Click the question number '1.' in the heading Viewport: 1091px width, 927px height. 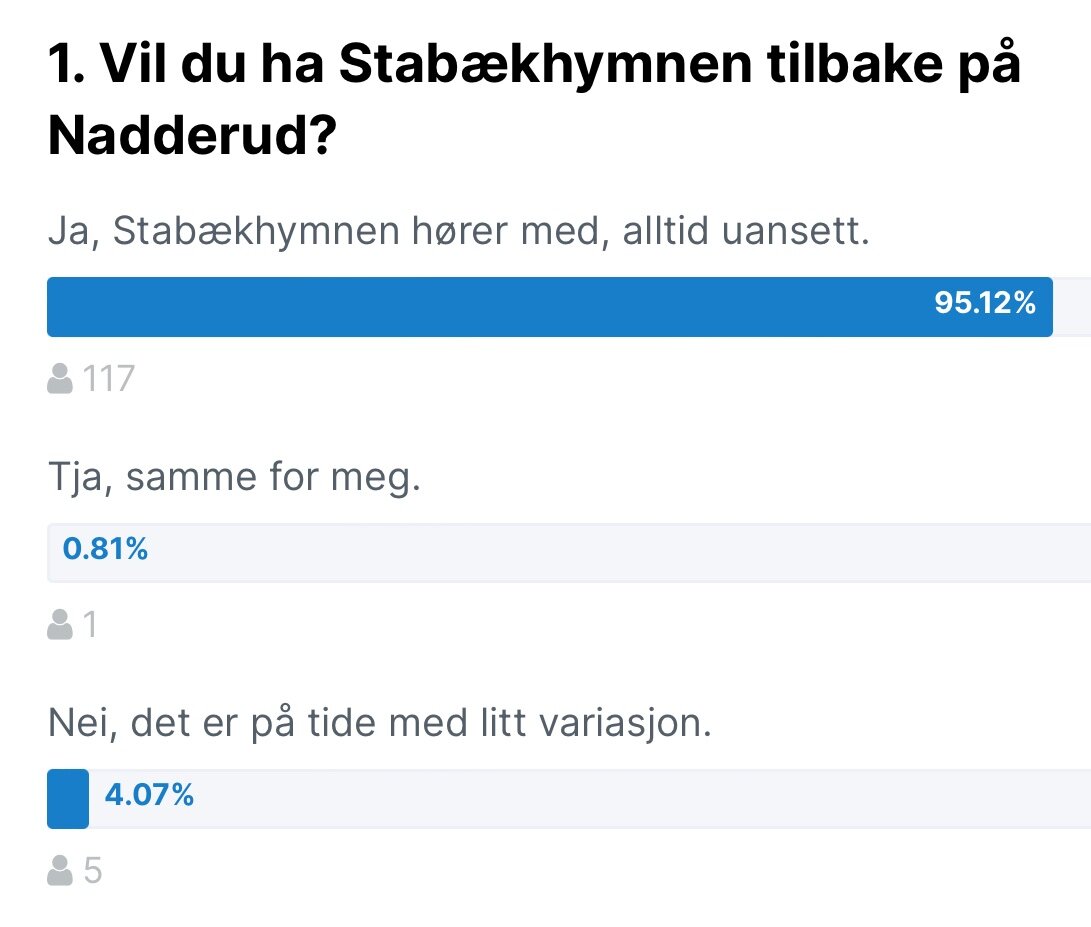(67, 64)
